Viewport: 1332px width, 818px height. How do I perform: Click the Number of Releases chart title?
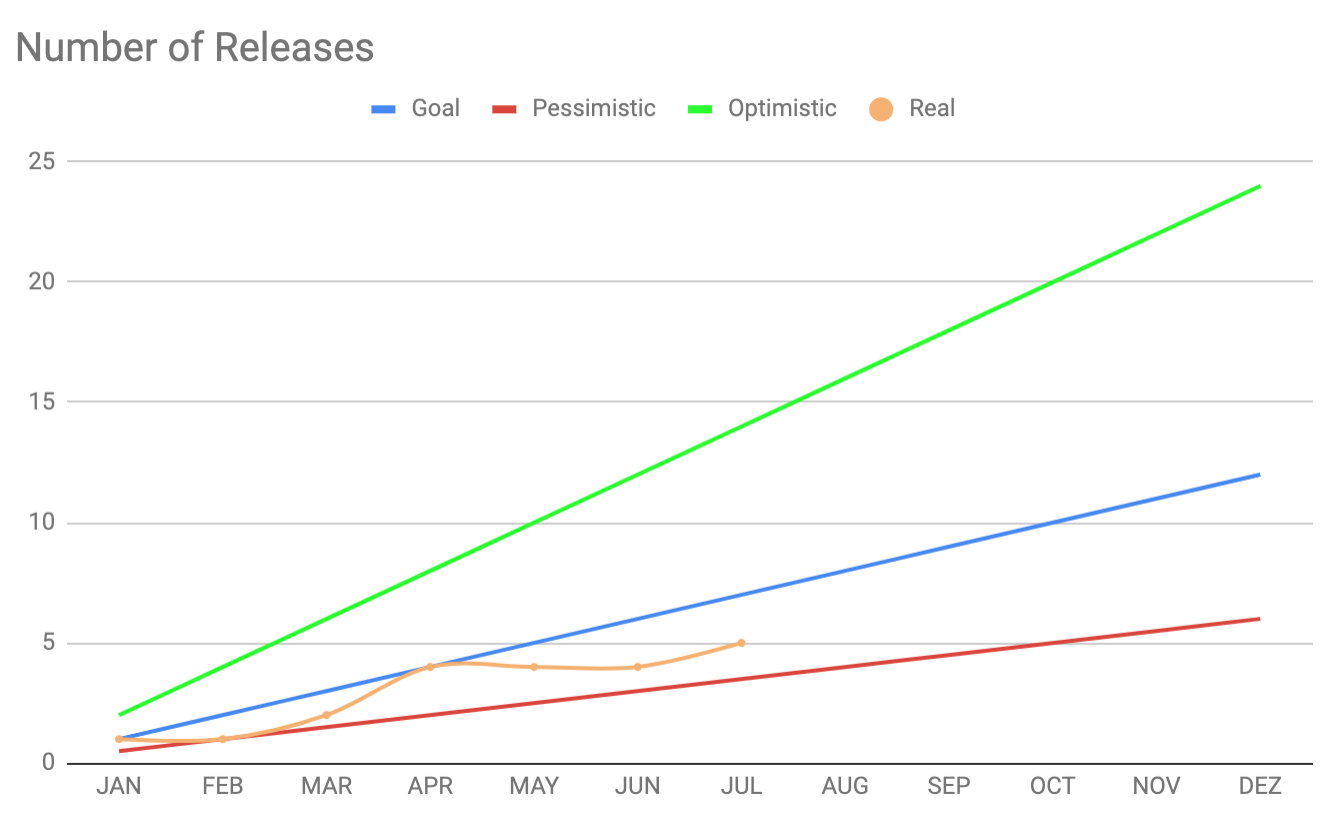(195, 47)
